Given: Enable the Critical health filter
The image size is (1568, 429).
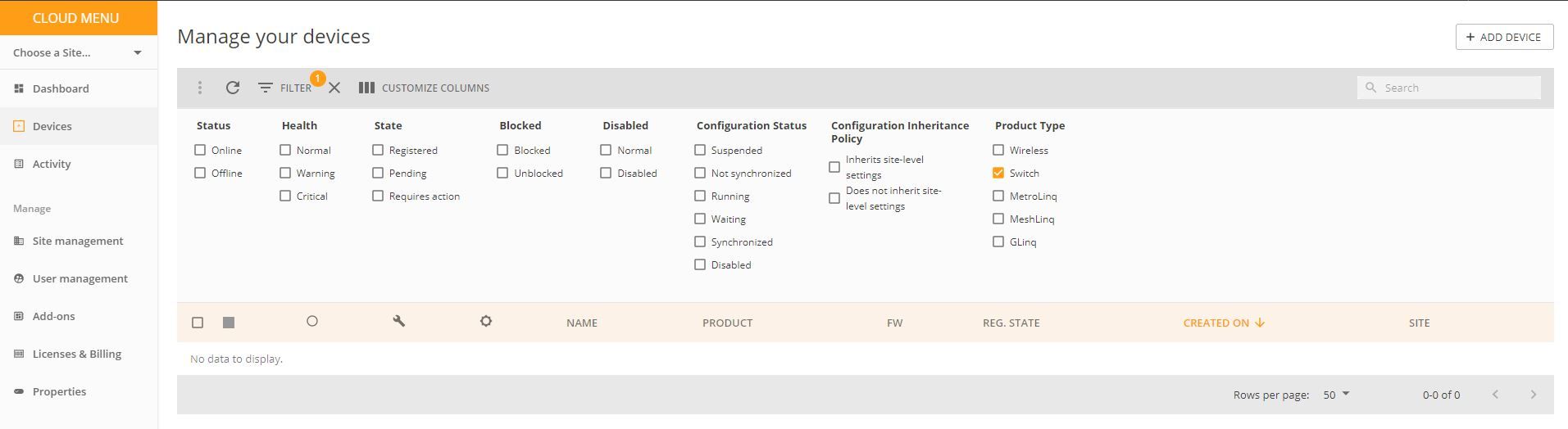Looking at the screenshot, I should coord(285,196).
